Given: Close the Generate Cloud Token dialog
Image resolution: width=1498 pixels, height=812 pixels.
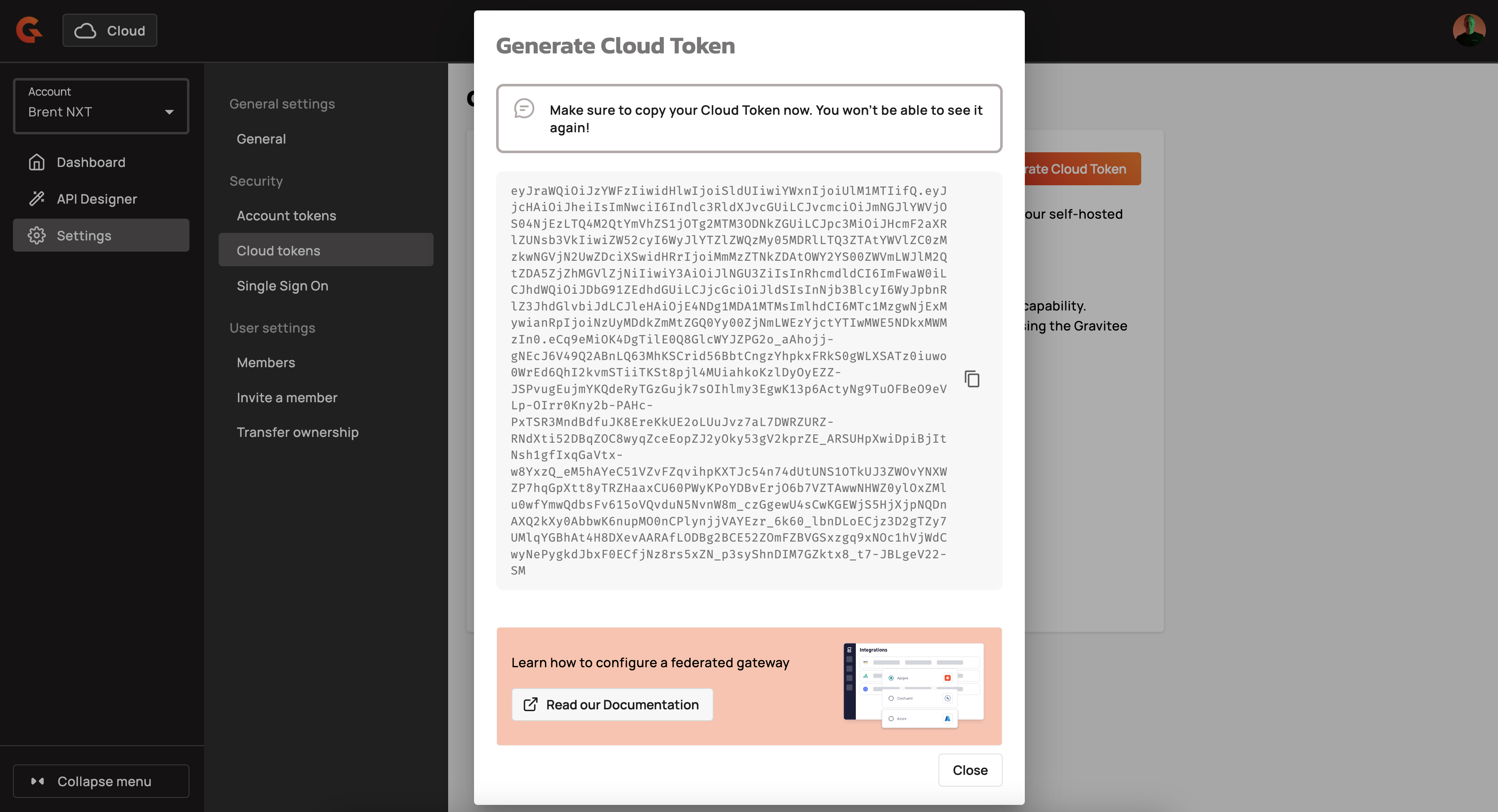Looking at the screenshot, I should click(969, 770).
